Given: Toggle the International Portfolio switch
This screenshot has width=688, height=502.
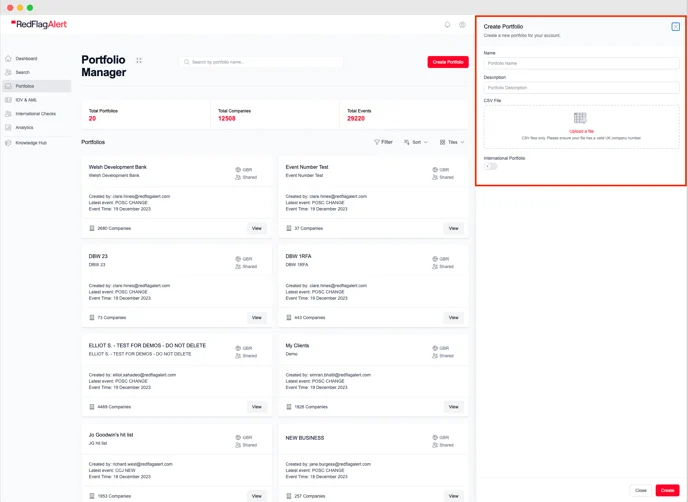Looking at the screenshot, I should click(x=490, y=166).
